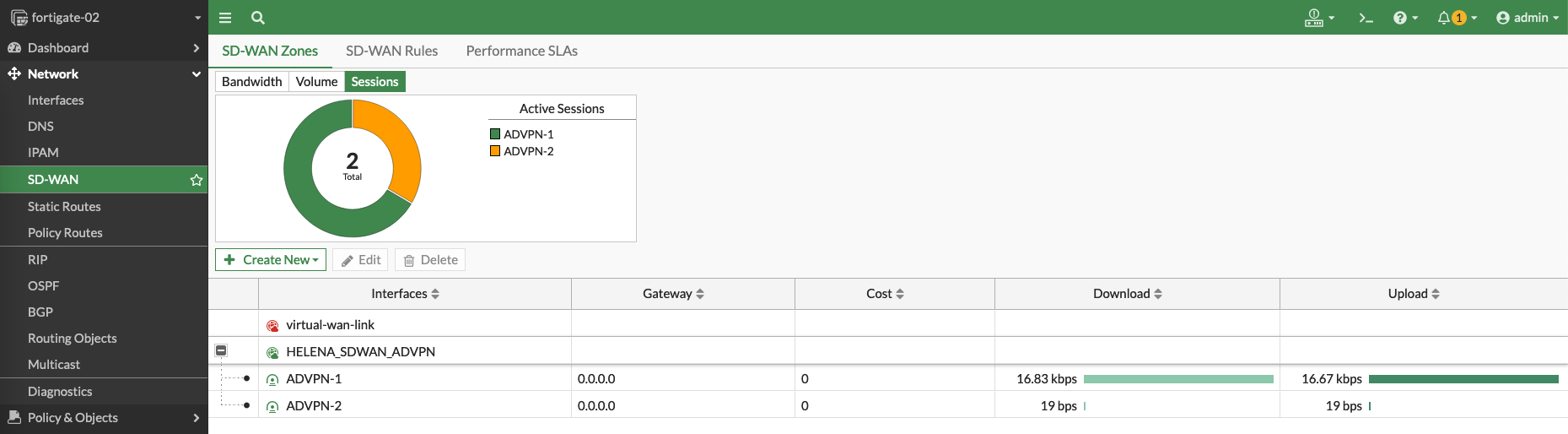Switch chart view to Bandwidth
The height and width of the screenshot is (434, 1568).
pyautogui.click(x=251, y=82)
